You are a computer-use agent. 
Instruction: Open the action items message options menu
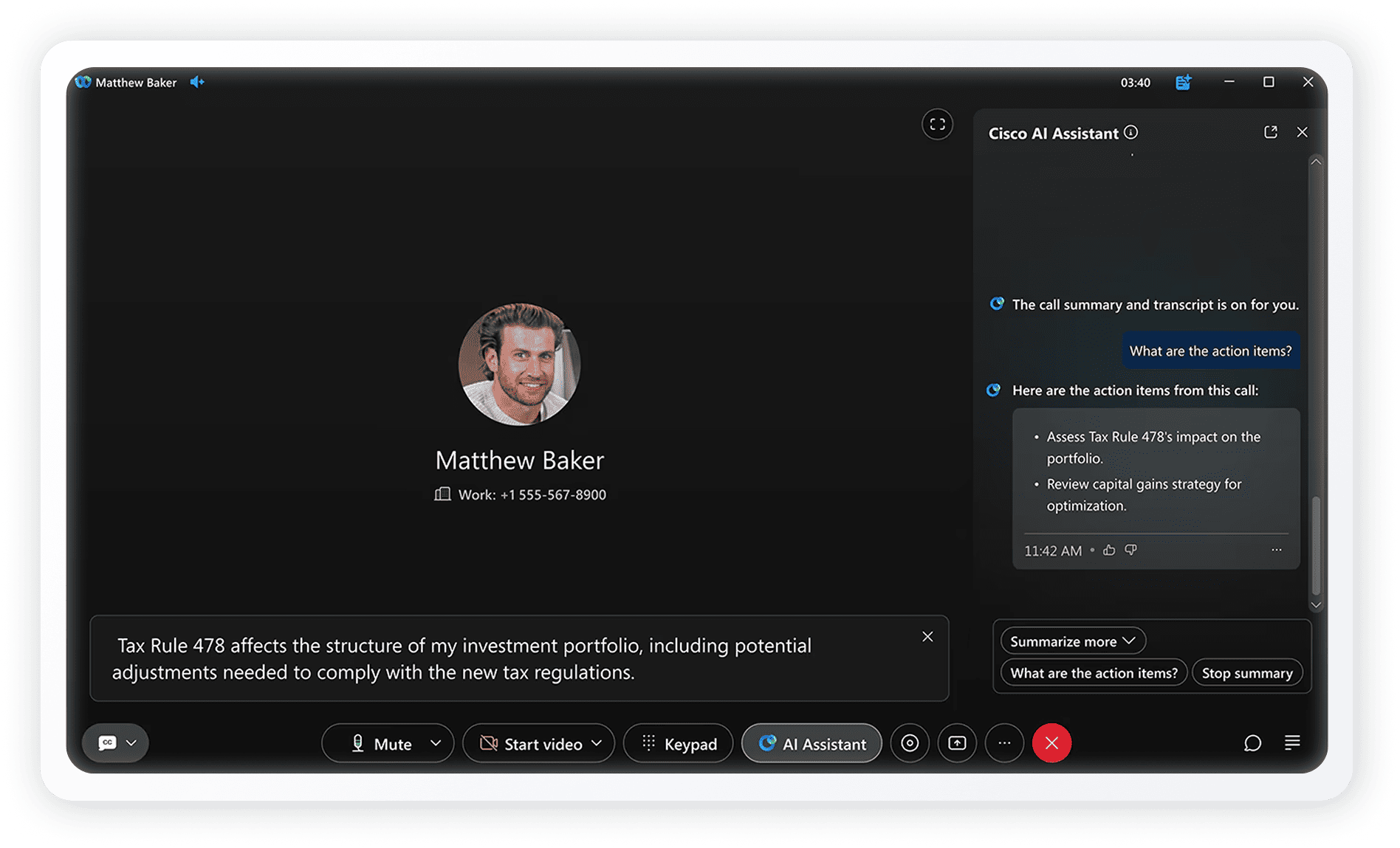(x=1276, y=550)
